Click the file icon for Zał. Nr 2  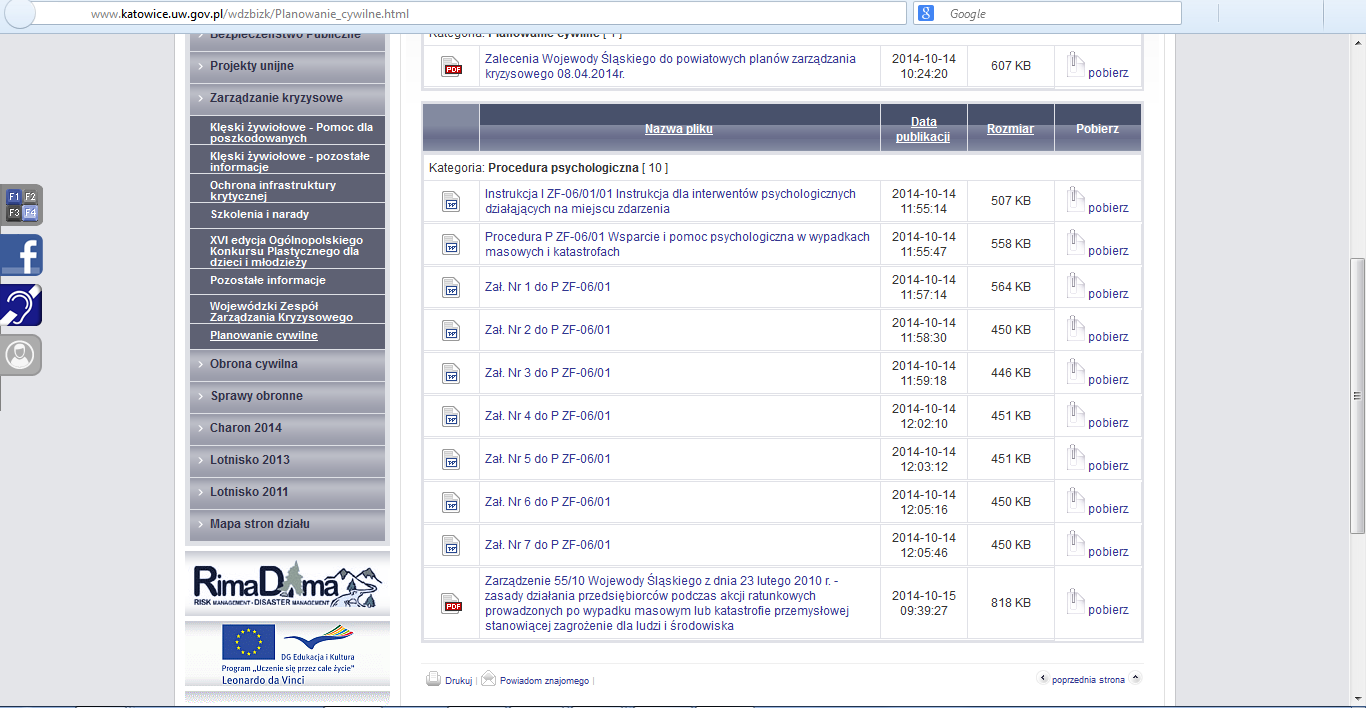452,331
